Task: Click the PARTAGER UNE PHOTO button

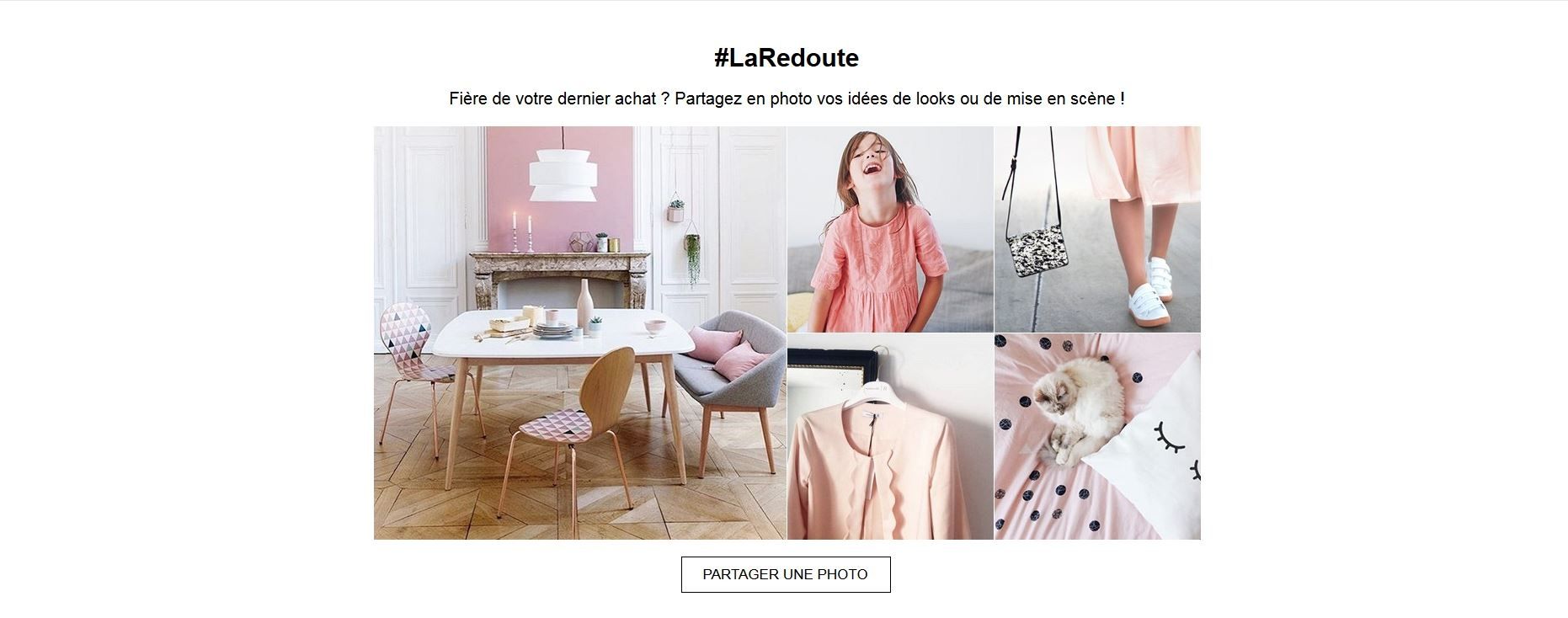Action: pos(786,574)
